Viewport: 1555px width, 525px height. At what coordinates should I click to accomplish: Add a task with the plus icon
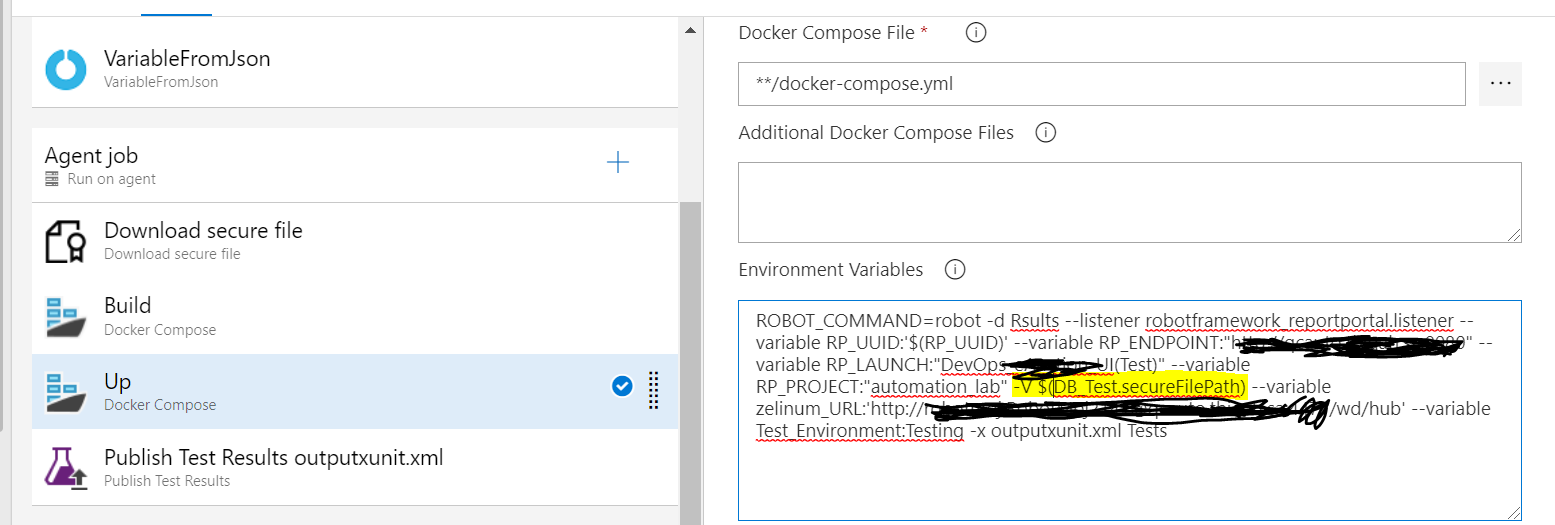pyautogui.click(x=618, y=162)
